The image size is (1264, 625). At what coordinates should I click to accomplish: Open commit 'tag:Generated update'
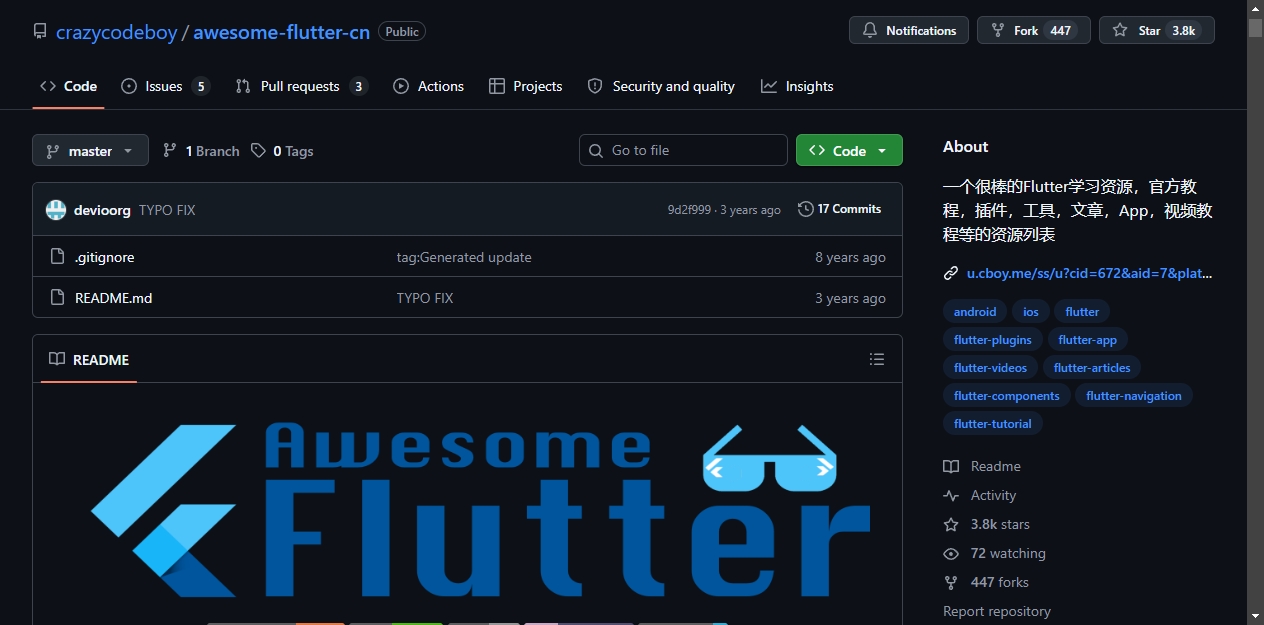click(464, 257)
